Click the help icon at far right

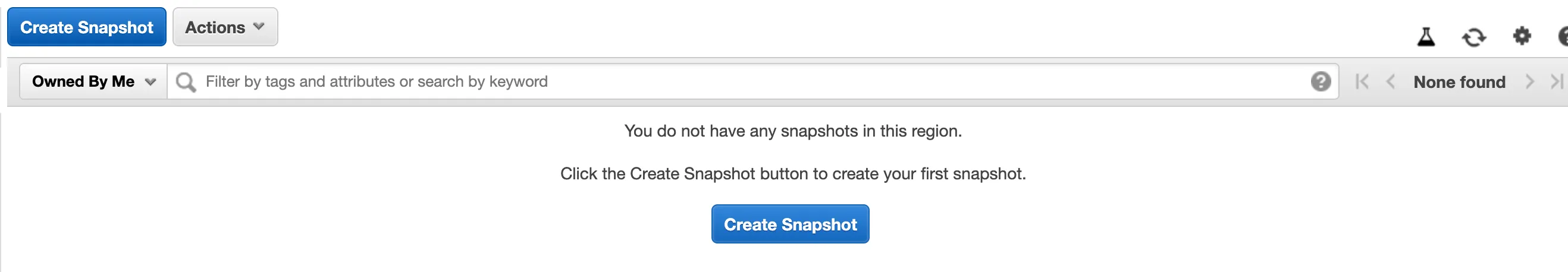click(x=1563, y=36)
